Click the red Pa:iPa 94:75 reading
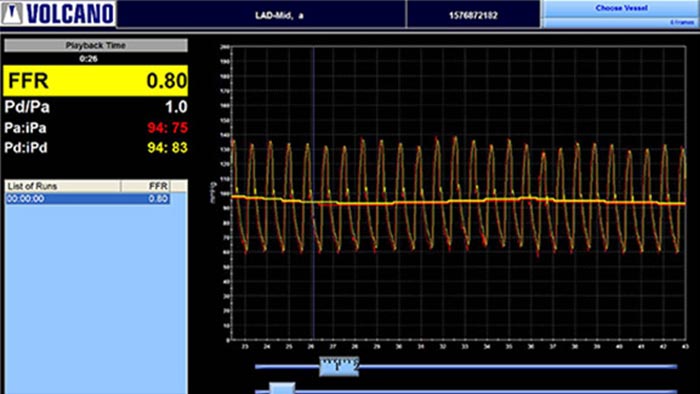The width and height of the screenshot is (700, 394). pos(167,128)
